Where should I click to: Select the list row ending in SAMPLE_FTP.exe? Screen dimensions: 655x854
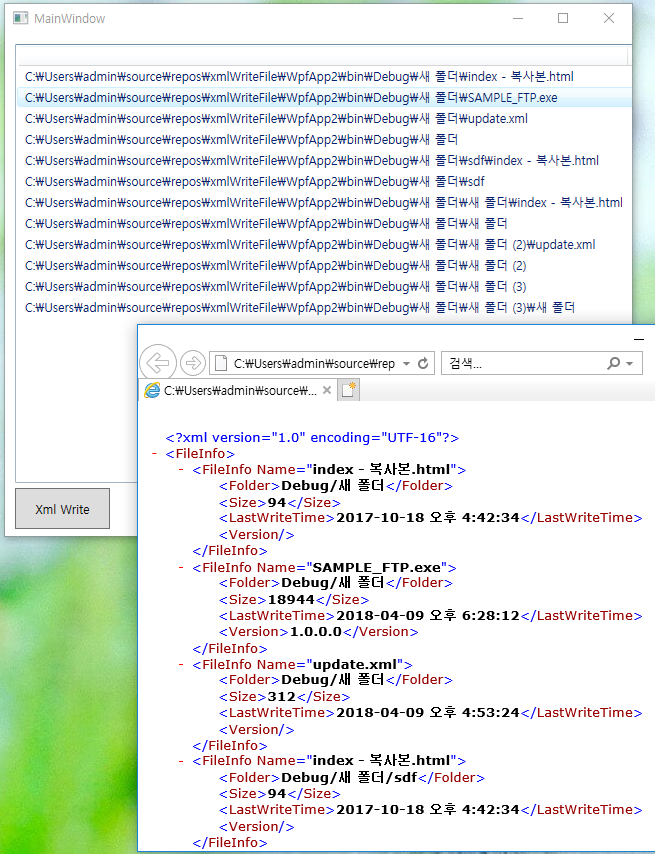click(324, 98)
